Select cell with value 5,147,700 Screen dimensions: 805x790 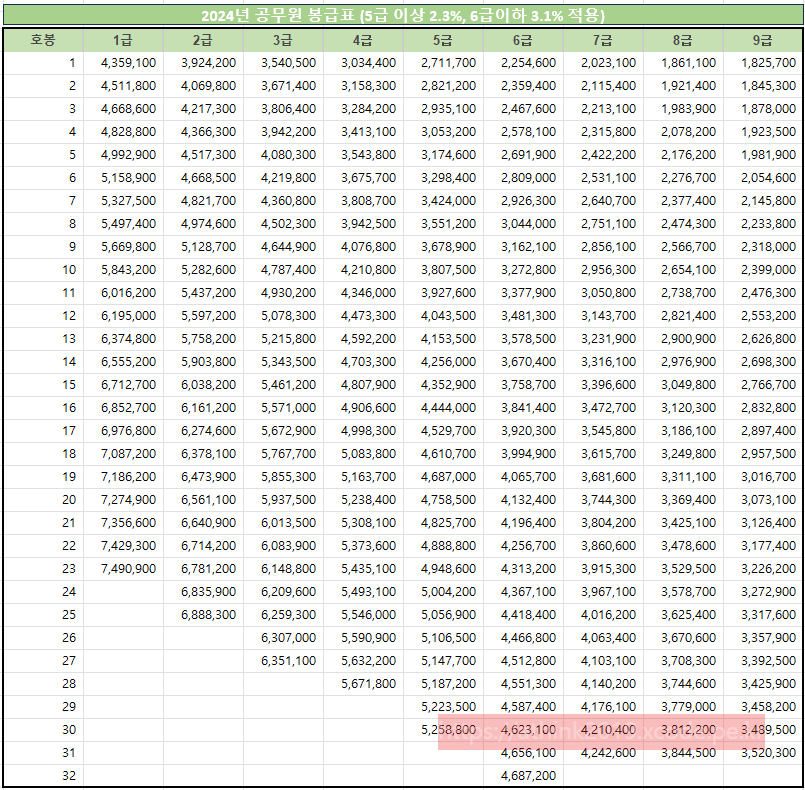point(443,661)
